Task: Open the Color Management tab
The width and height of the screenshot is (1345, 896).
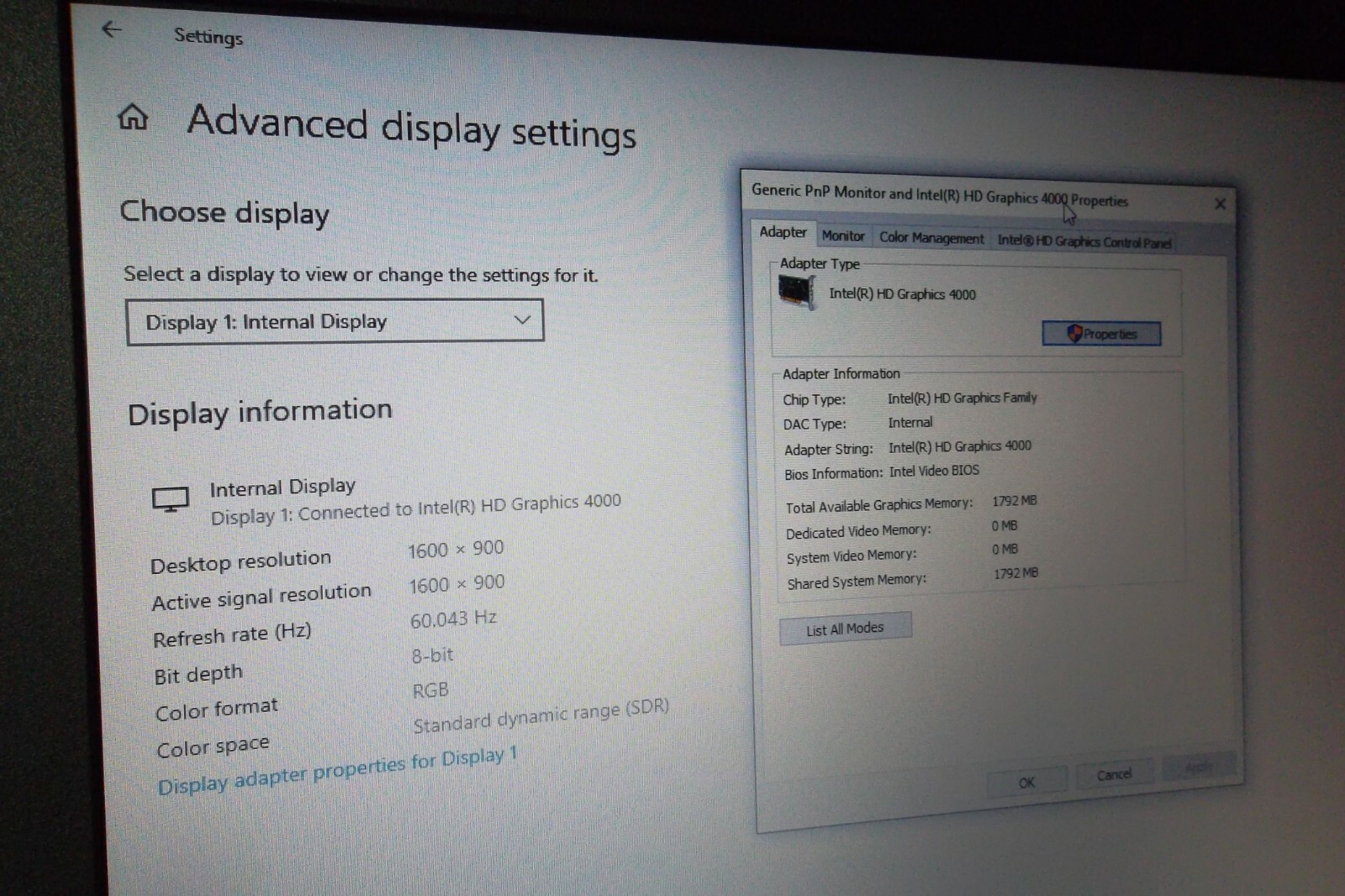Action: [931, 239]
